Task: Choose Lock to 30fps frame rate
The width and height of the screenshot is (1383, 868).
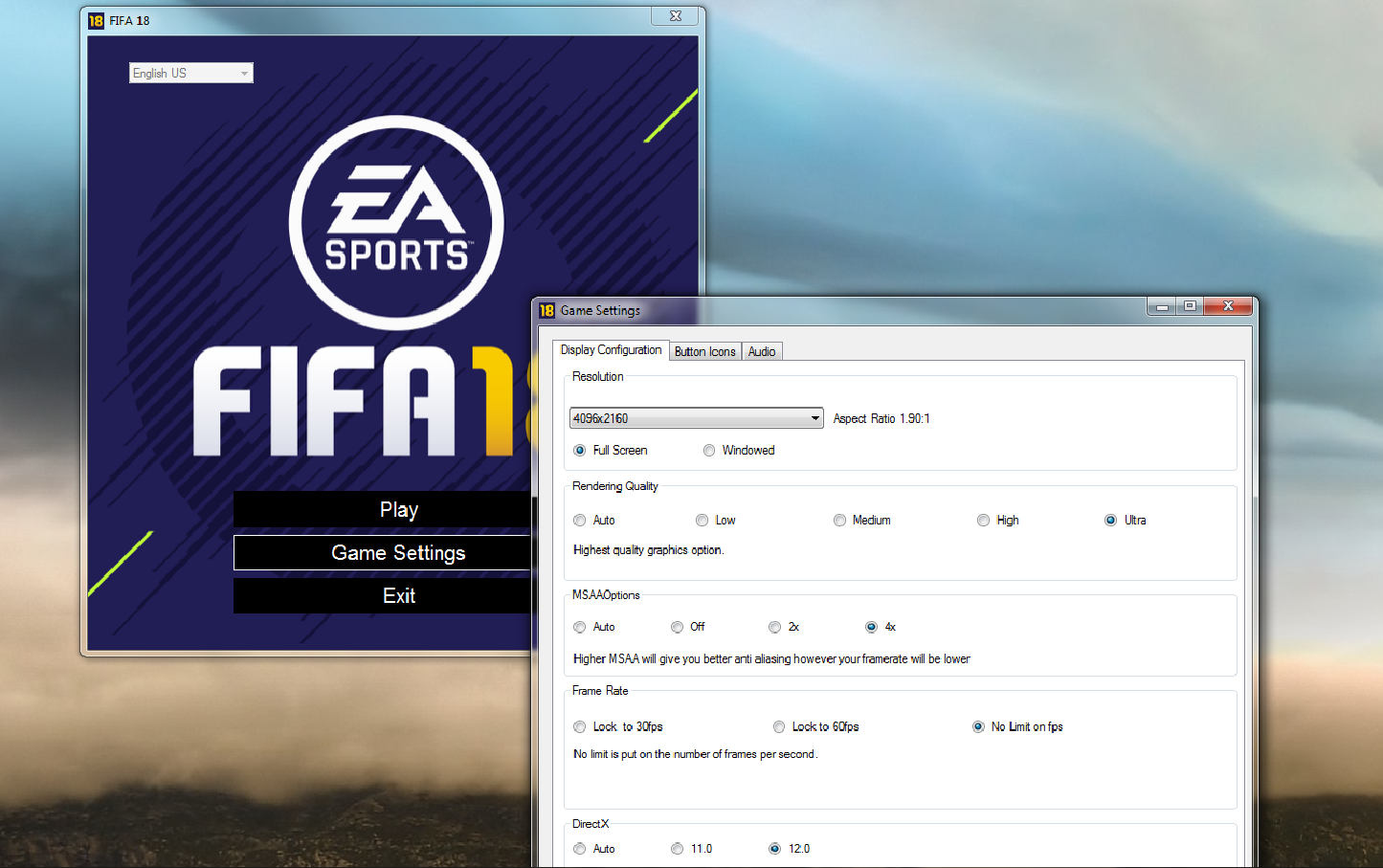Action: [x=579, y=727]
